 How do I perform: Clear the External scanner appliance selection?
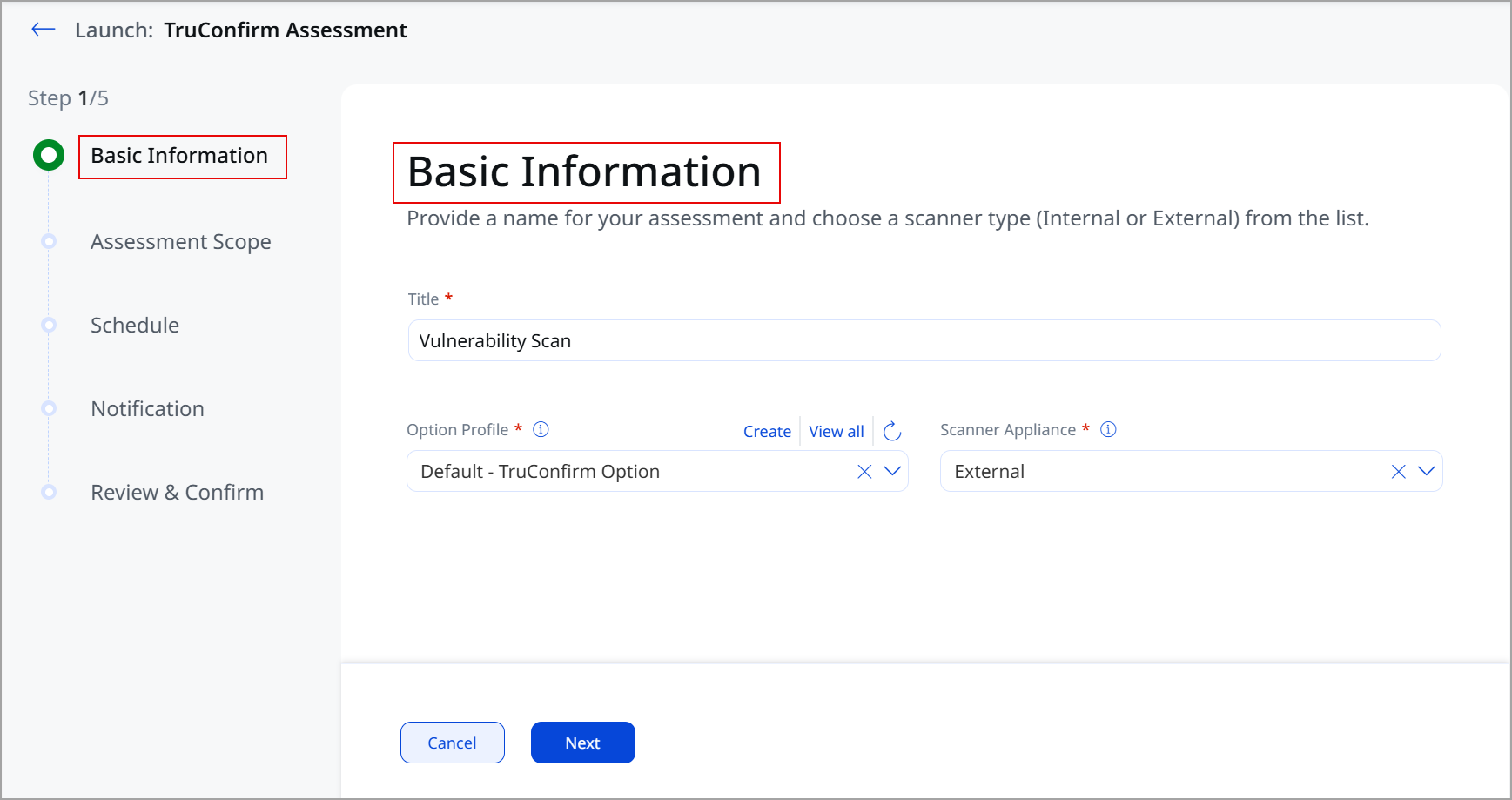1399,471
